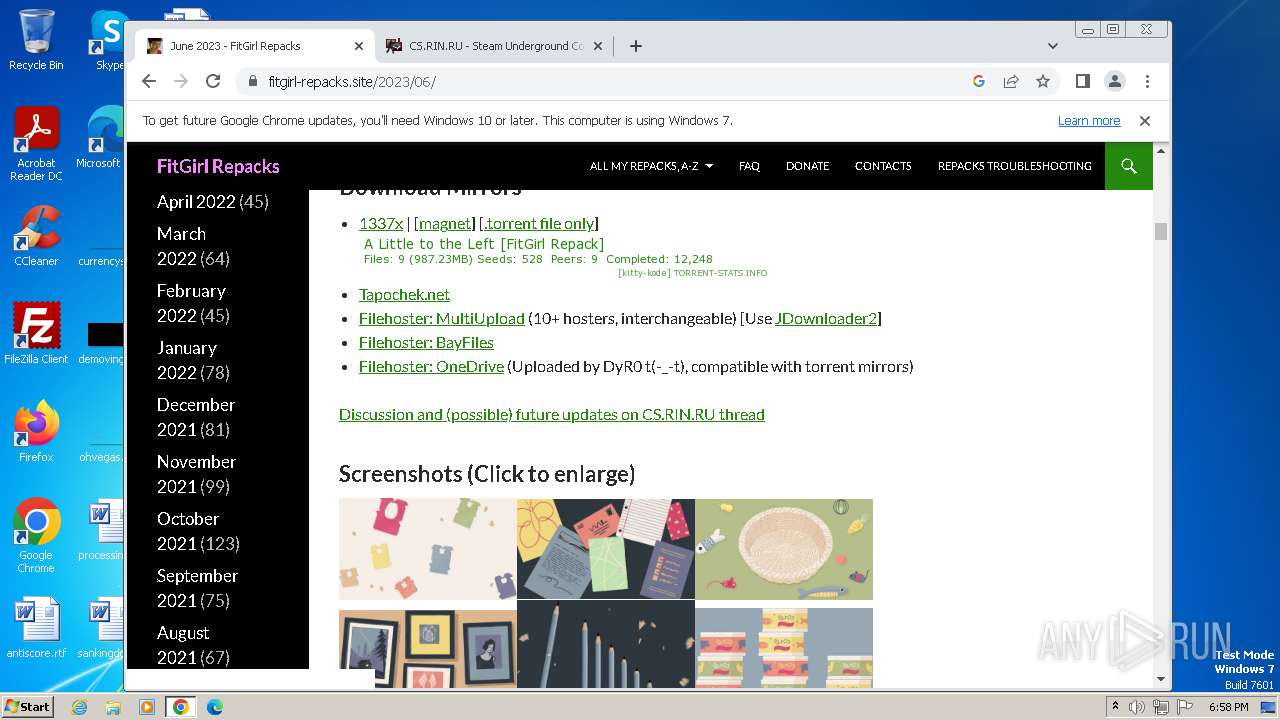Screen dimensions: 1280x720
Task: Switch to the CS.RIN.RU Steam Underground tab
Action: [x=495, y=46]
